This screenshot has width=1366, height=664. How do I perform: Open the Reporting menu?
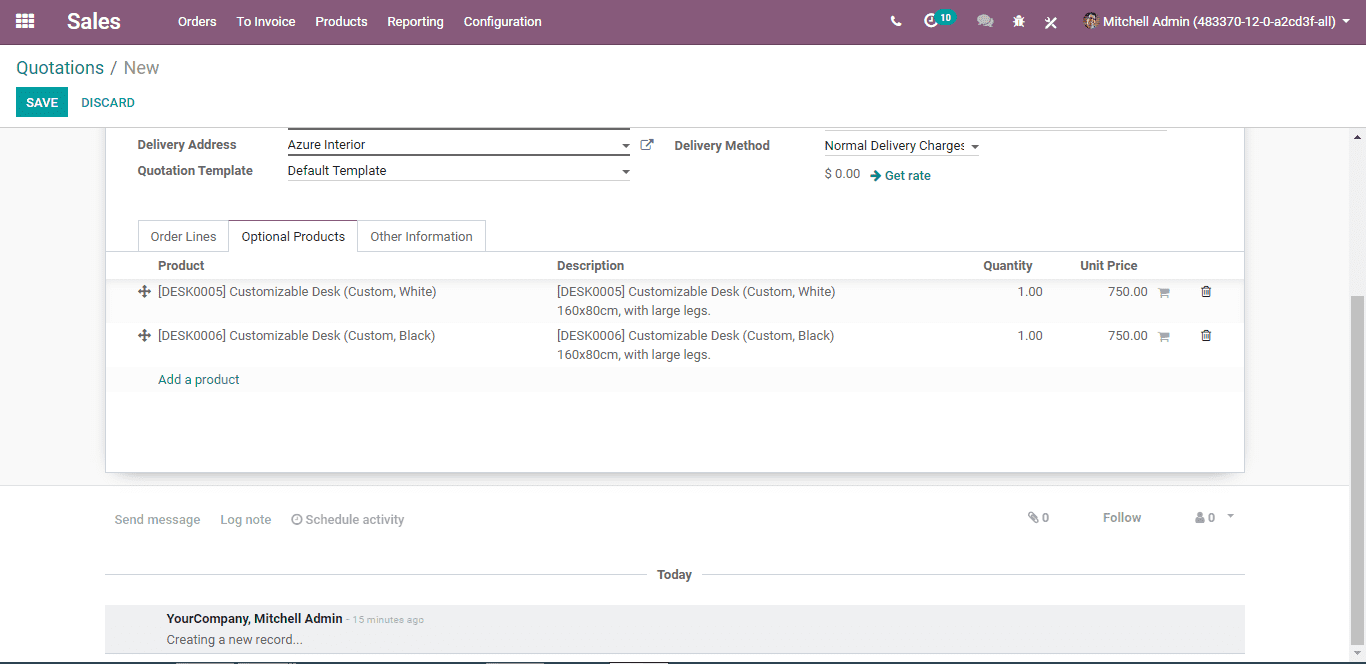point(415,21)
